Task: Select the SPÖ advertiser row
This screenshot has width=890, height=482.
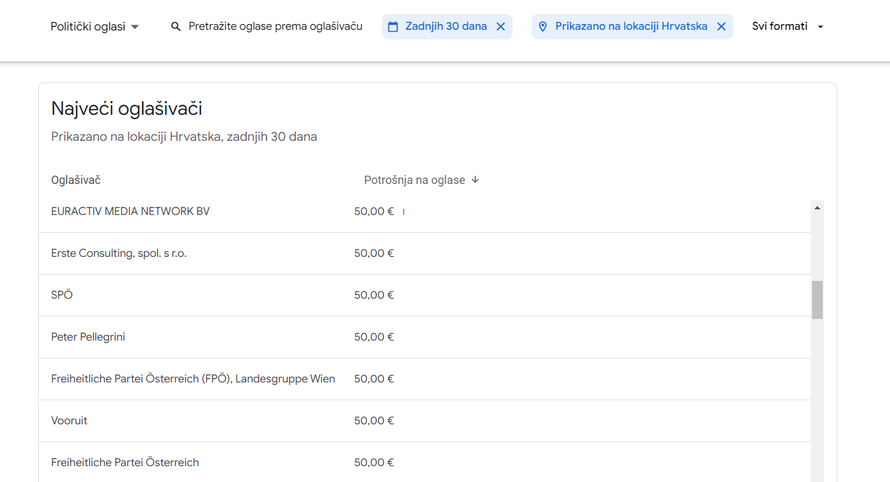Action: click(62, 296)
